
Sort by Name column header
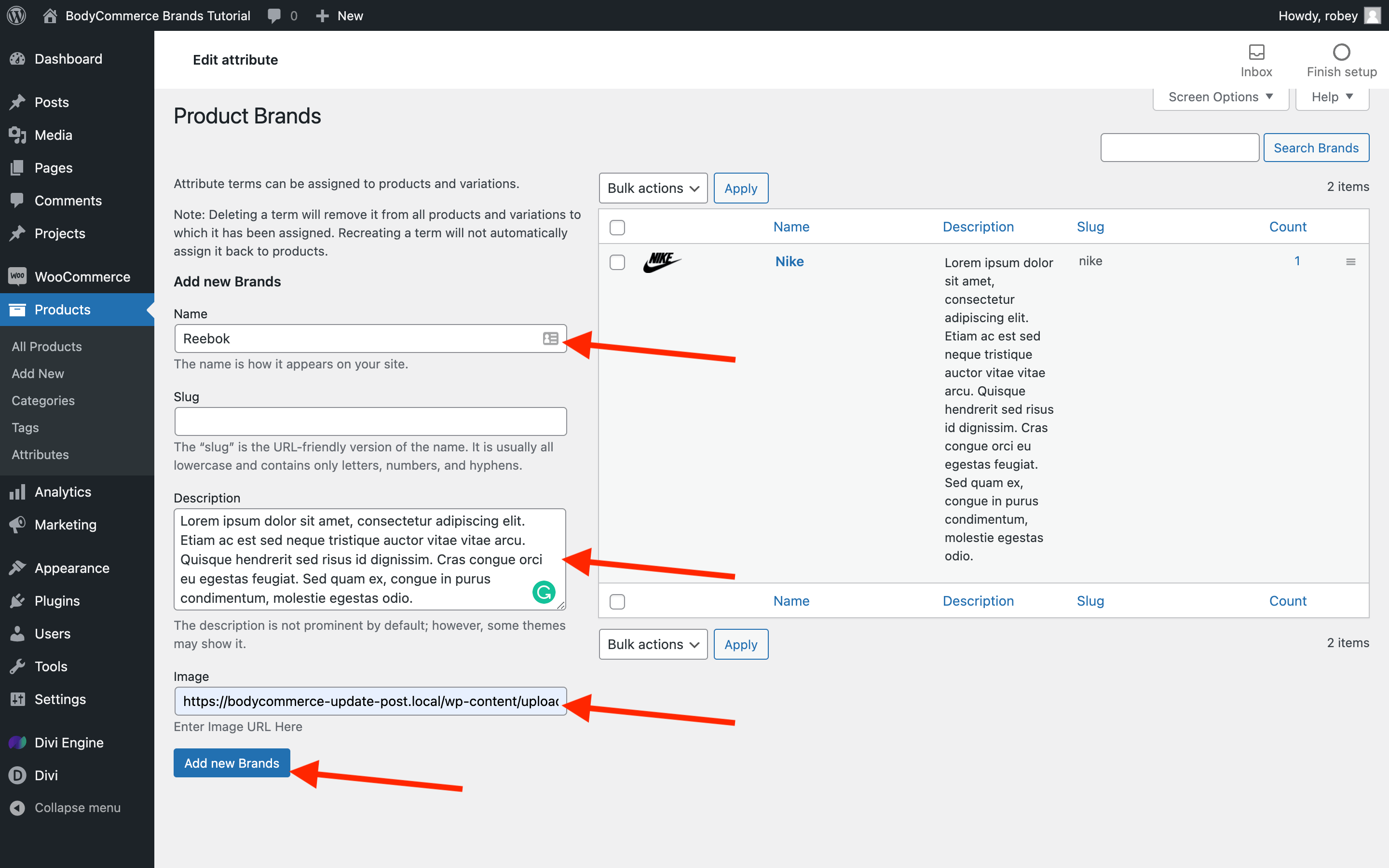click(x=791, y=227)
